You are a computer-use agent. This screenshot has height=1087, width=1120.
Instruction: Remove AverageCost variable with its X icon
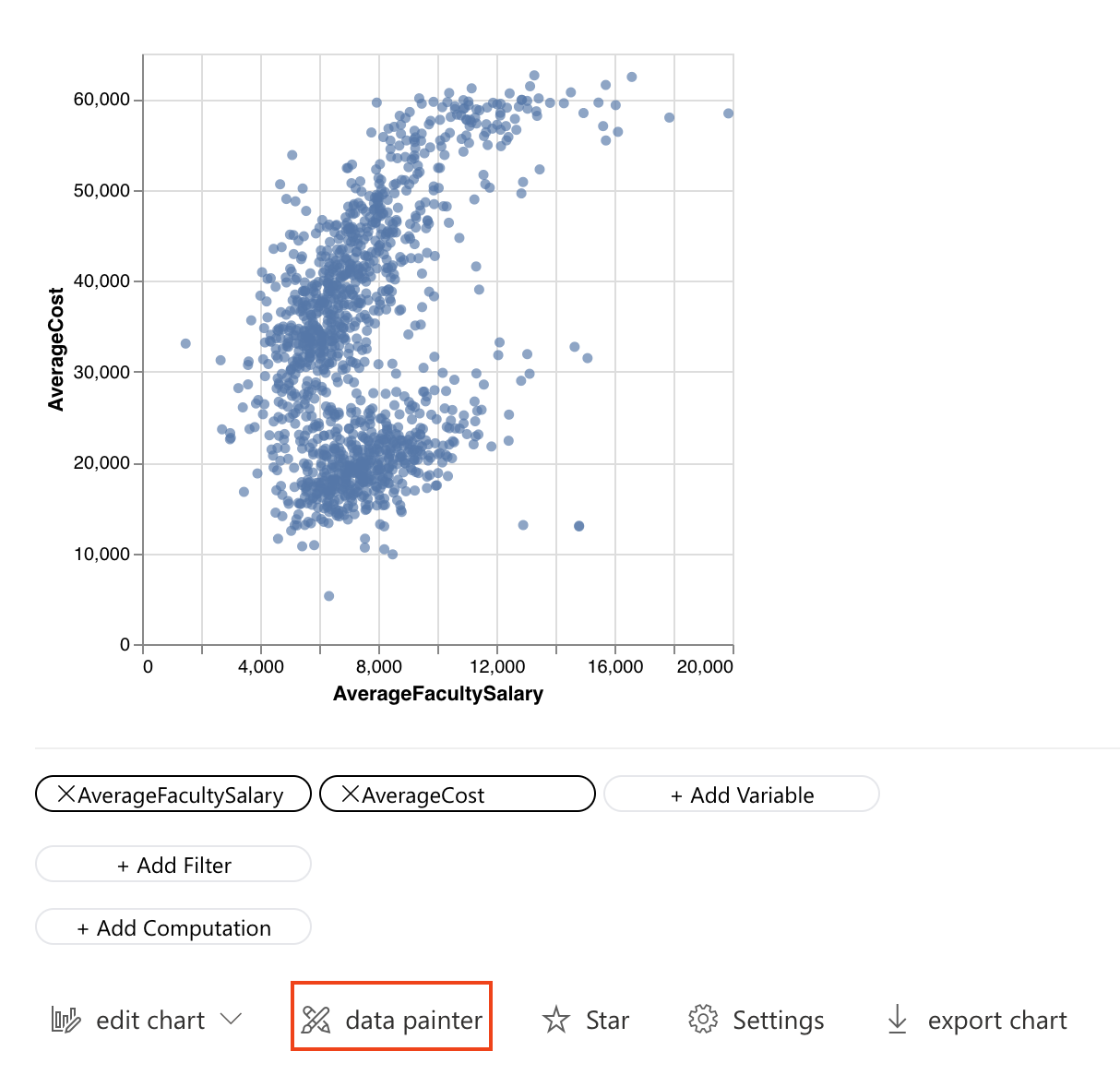pyautogui.click(x=350, y=794)
